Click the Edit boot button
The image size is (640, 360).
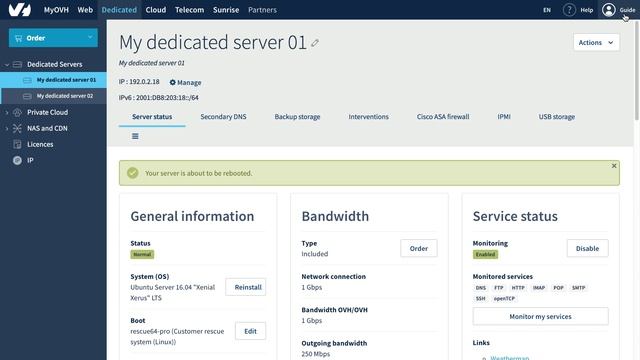pos(250,331)
